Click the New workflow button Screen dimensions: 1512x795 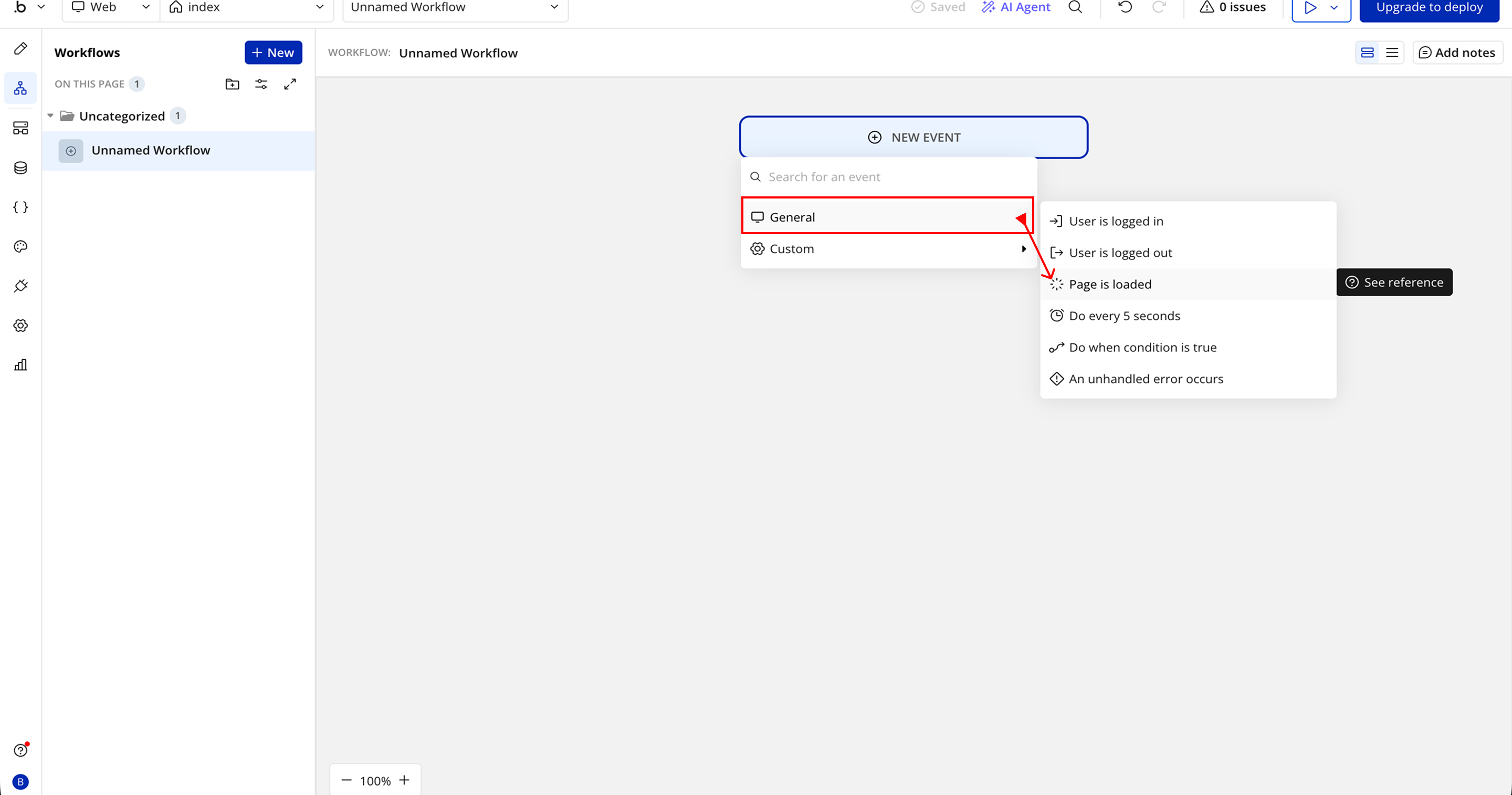[273, 53]
